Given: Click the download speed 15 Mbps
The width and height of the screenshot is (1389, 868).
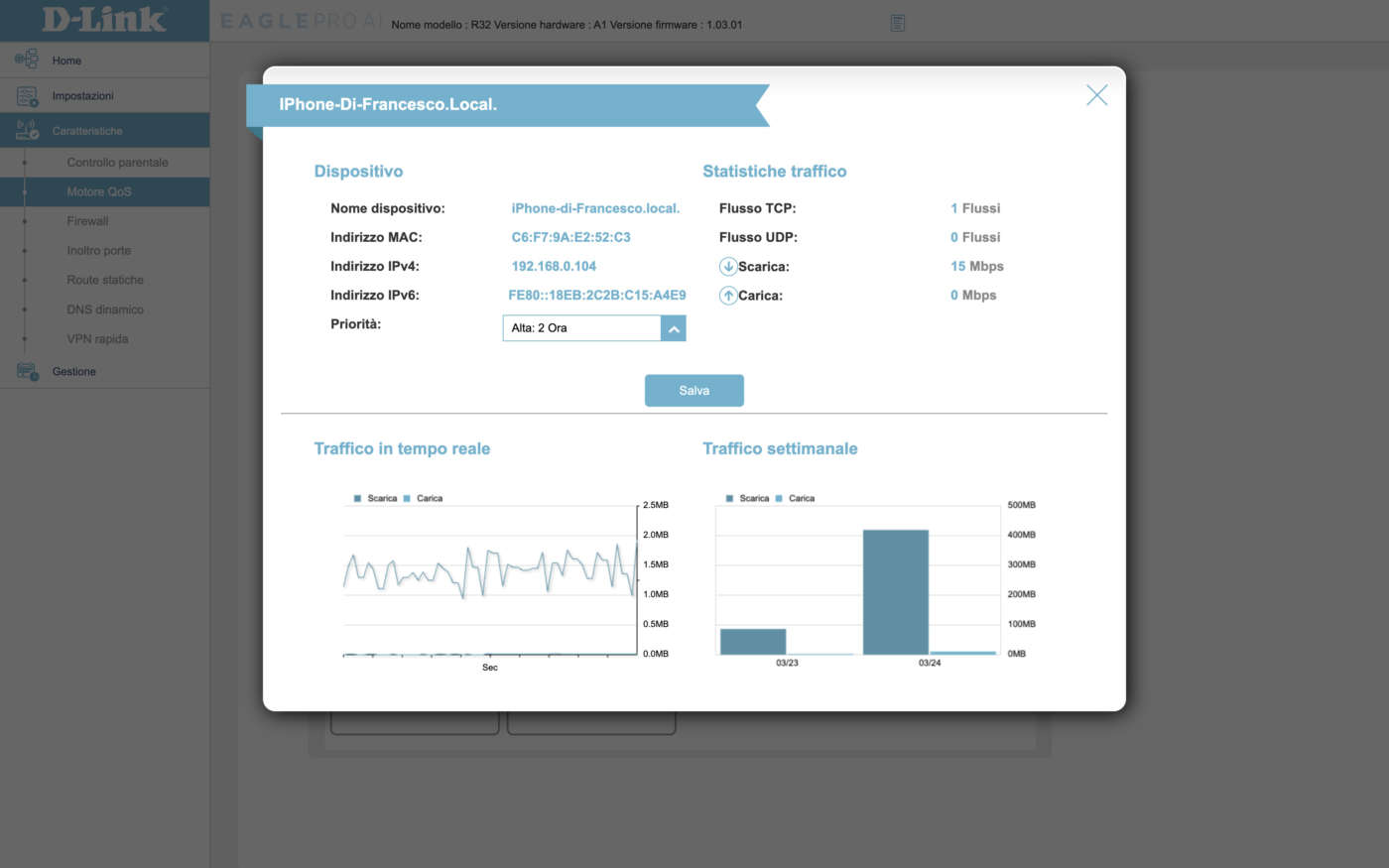Looking at the screenshot, I should click(x=977, y=266).
